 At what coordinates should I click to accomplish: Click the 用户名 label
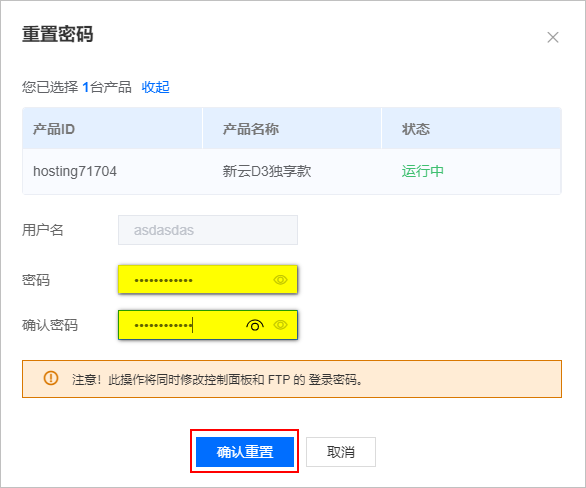point(43,230)
